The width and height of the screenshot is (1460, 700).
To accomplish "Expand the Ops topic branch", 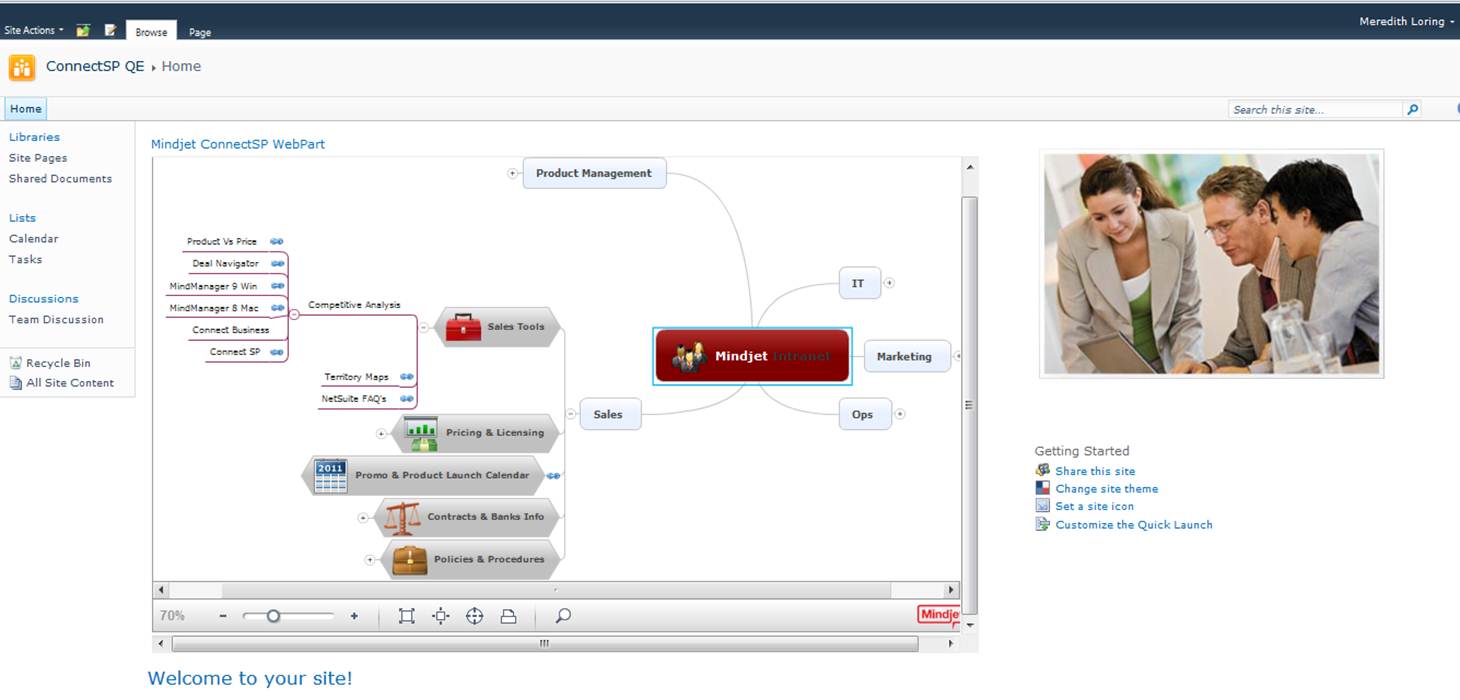I will coord(900,414).
